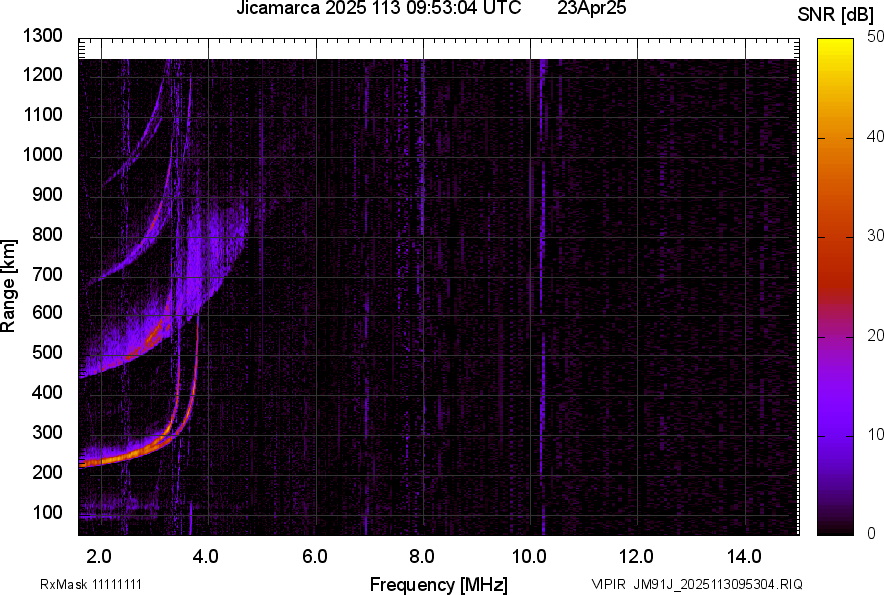Click the title text 'Jicamarca 2025 113 09:53:04 UTC'
This screenshot has height=595, width=884.
tap(378, 8)
